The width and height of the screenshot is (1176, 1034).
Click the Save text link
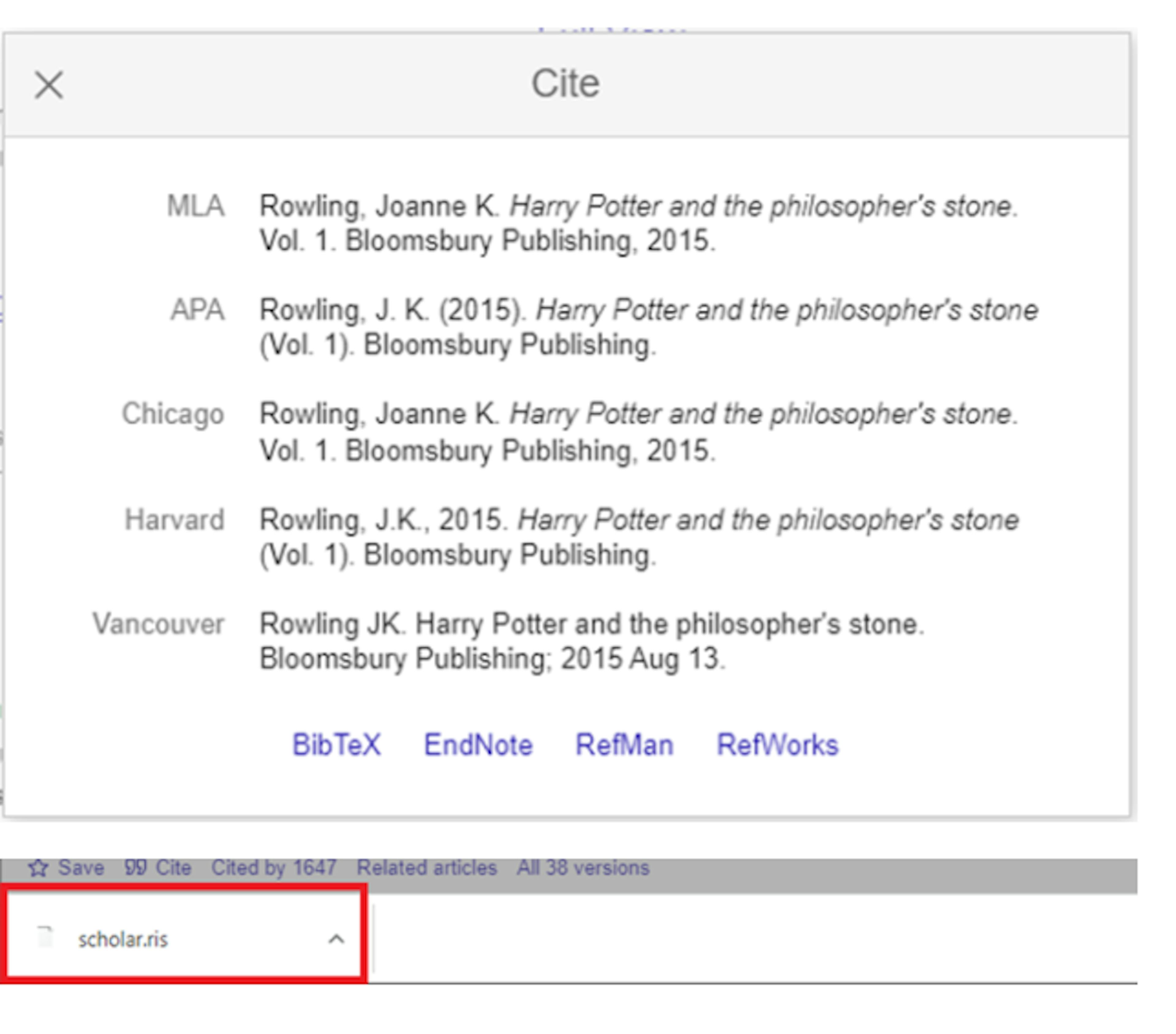(x=81, y=868)
